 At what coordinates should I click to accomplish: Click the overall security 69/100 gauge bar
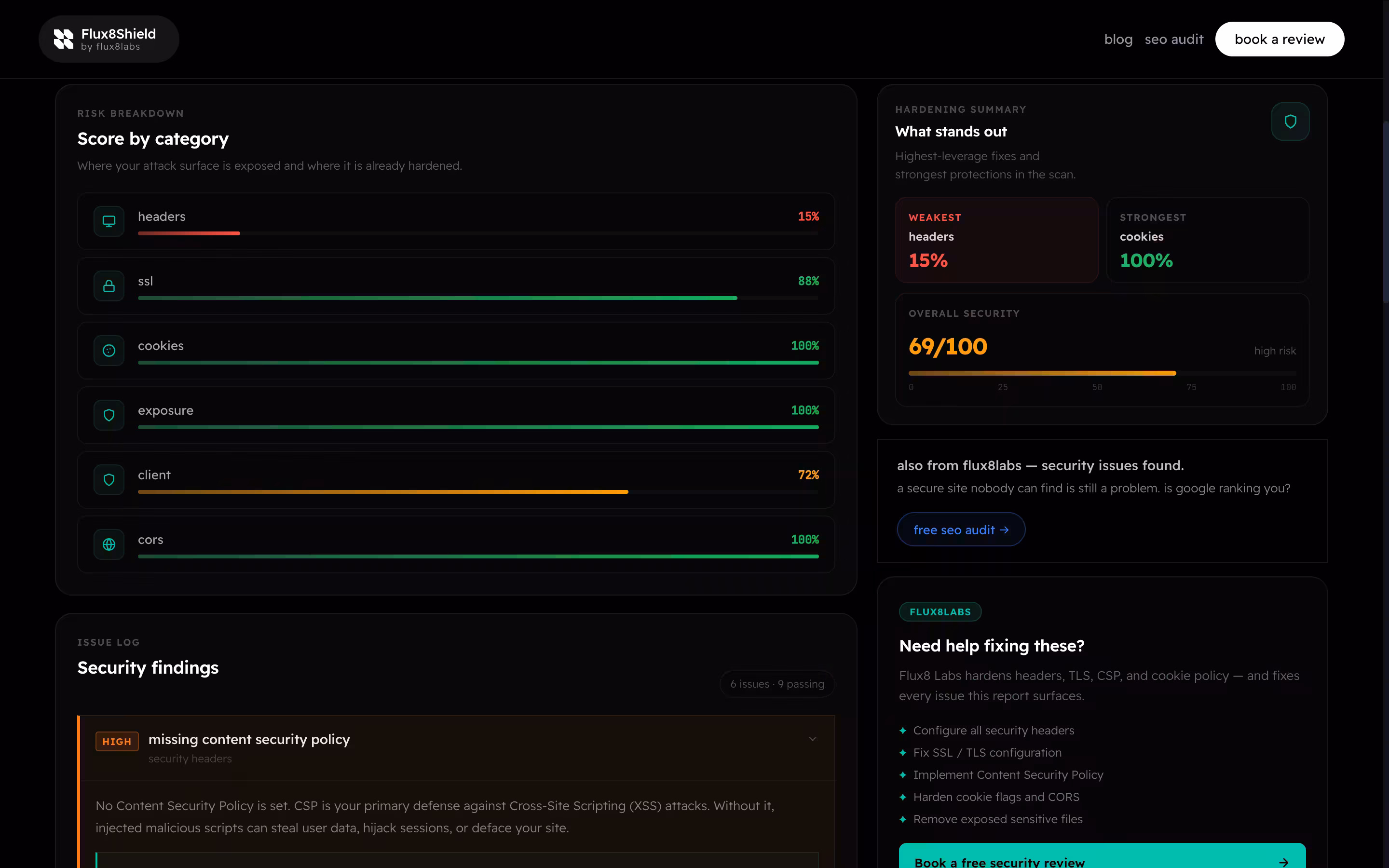point(1102,373)
